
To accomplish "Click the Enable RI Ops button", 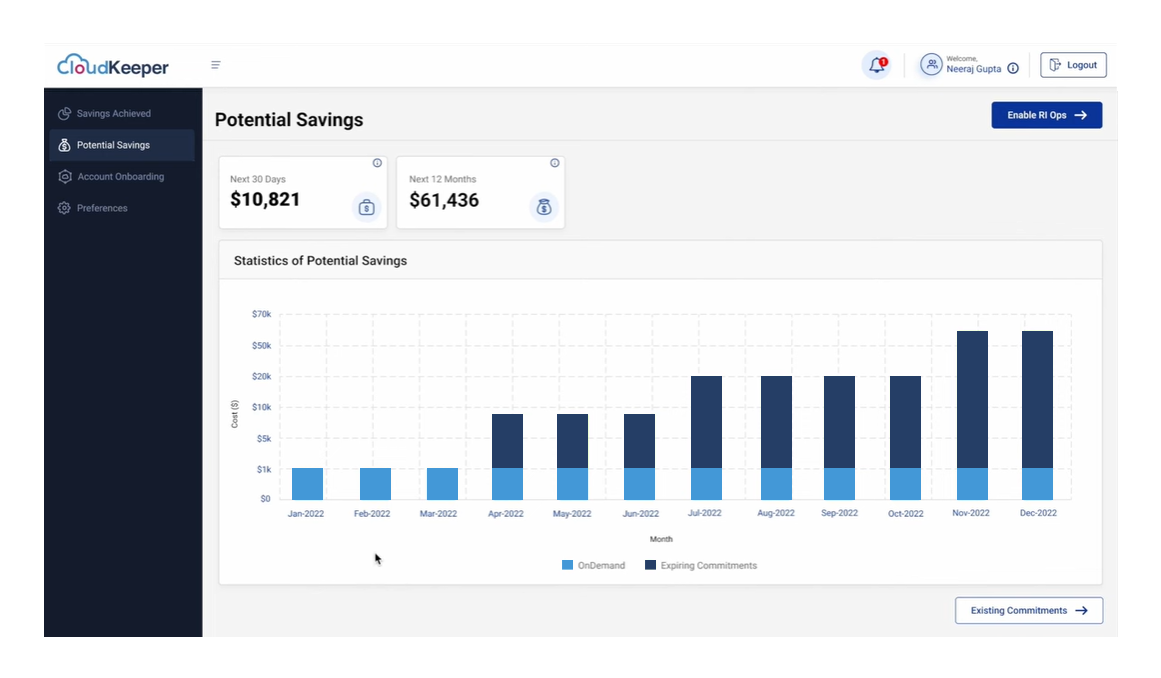I will pyautogui.click(x=1046, y=115).
